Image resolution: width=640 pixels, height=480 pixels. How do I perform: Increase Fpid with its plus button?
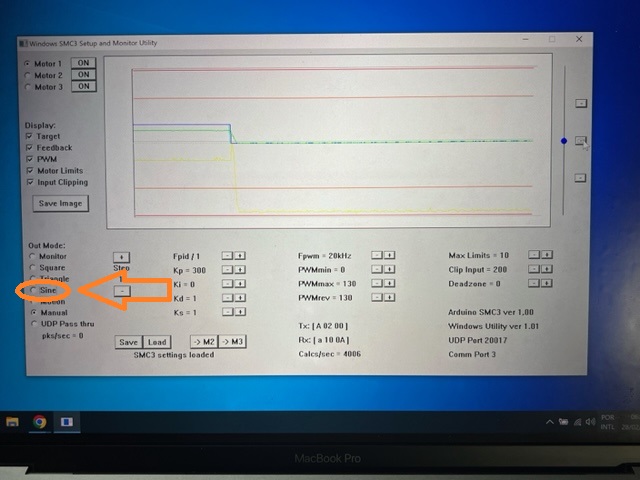coord(240,256)
